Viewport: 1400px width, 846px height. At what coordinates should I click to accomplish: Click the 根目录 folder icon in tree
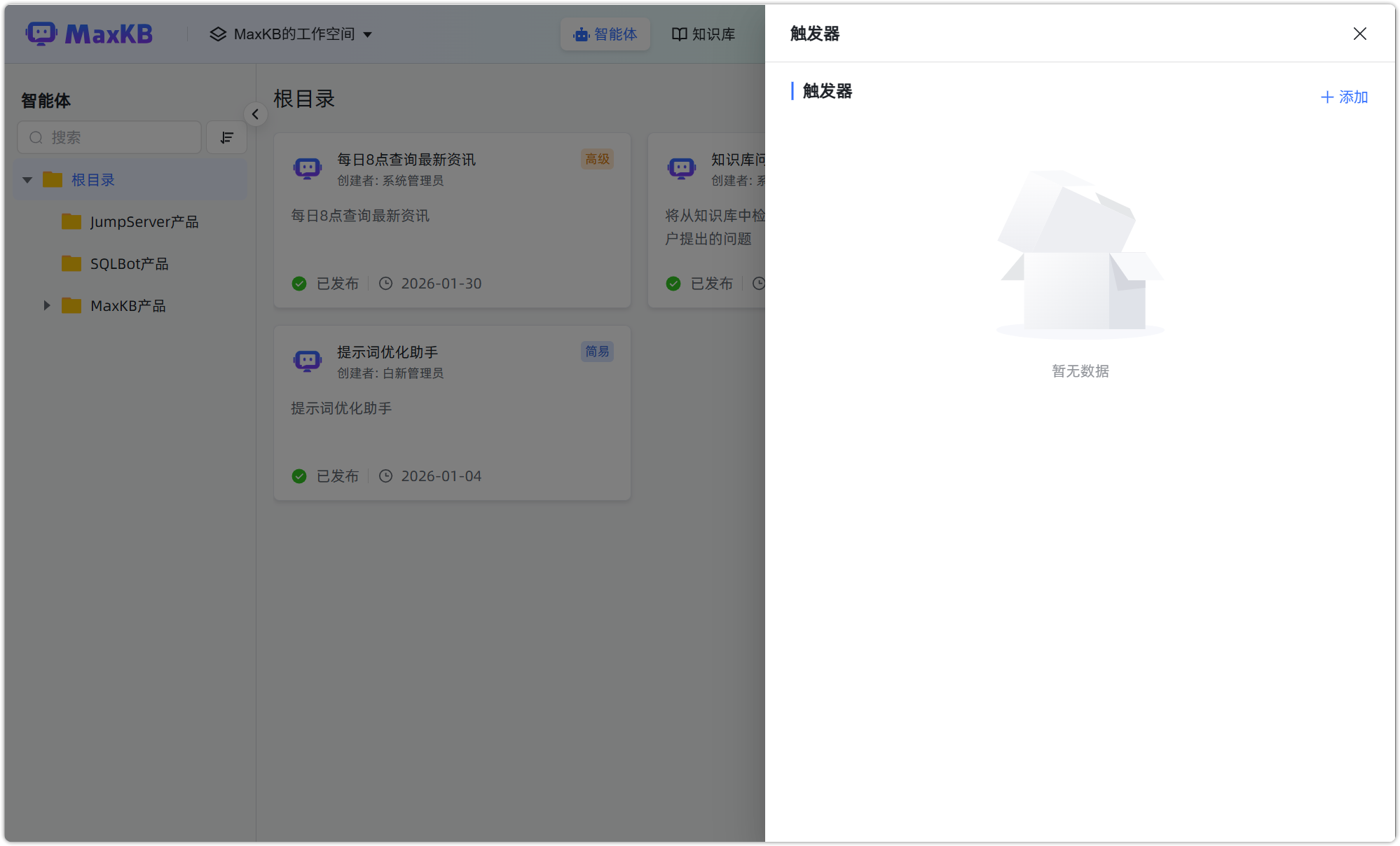point(53,179)
